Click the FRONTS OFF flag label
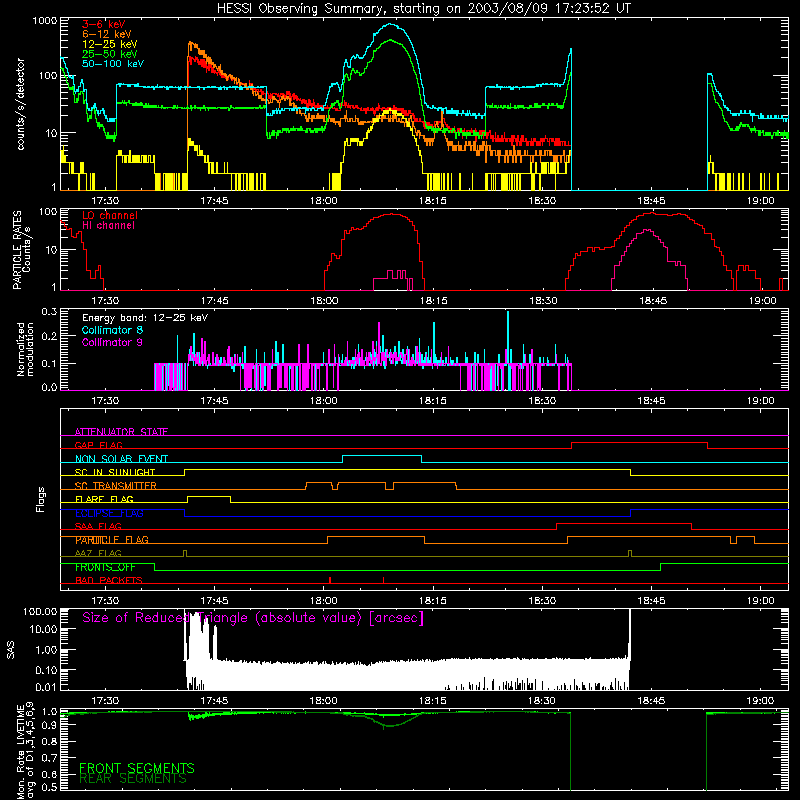800x800 pixels. (105, 567)
